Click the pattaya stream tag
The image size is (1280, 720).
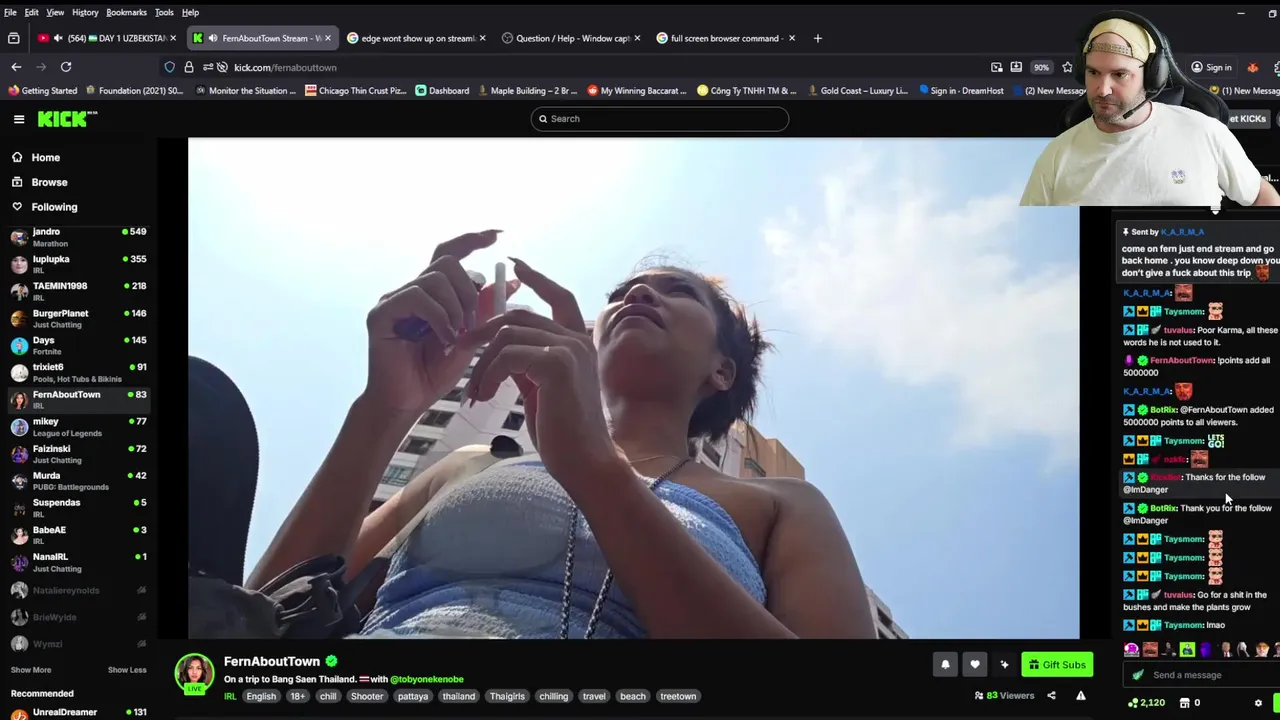[412, 696]
